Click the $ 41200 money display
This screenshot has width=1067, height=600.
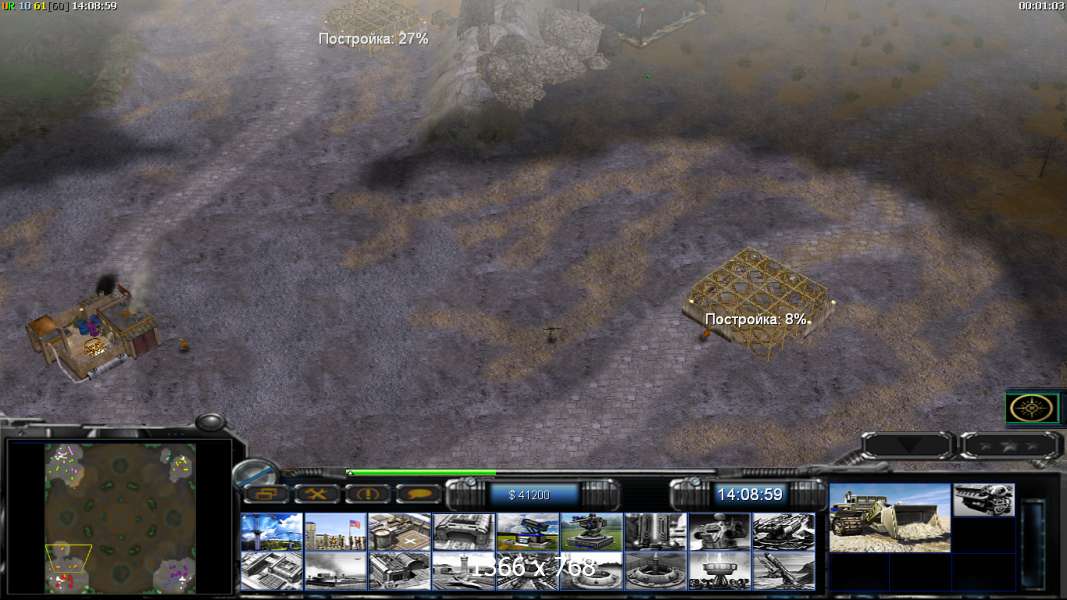(529, 495)
